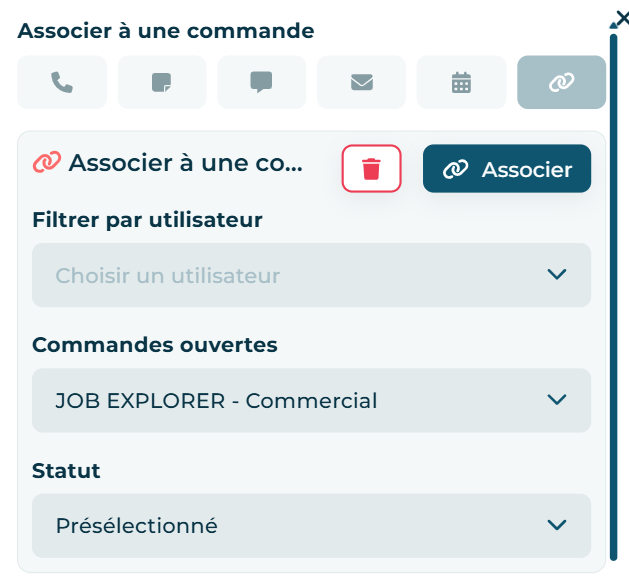Expand chevron in user filter field

(557, 275)
